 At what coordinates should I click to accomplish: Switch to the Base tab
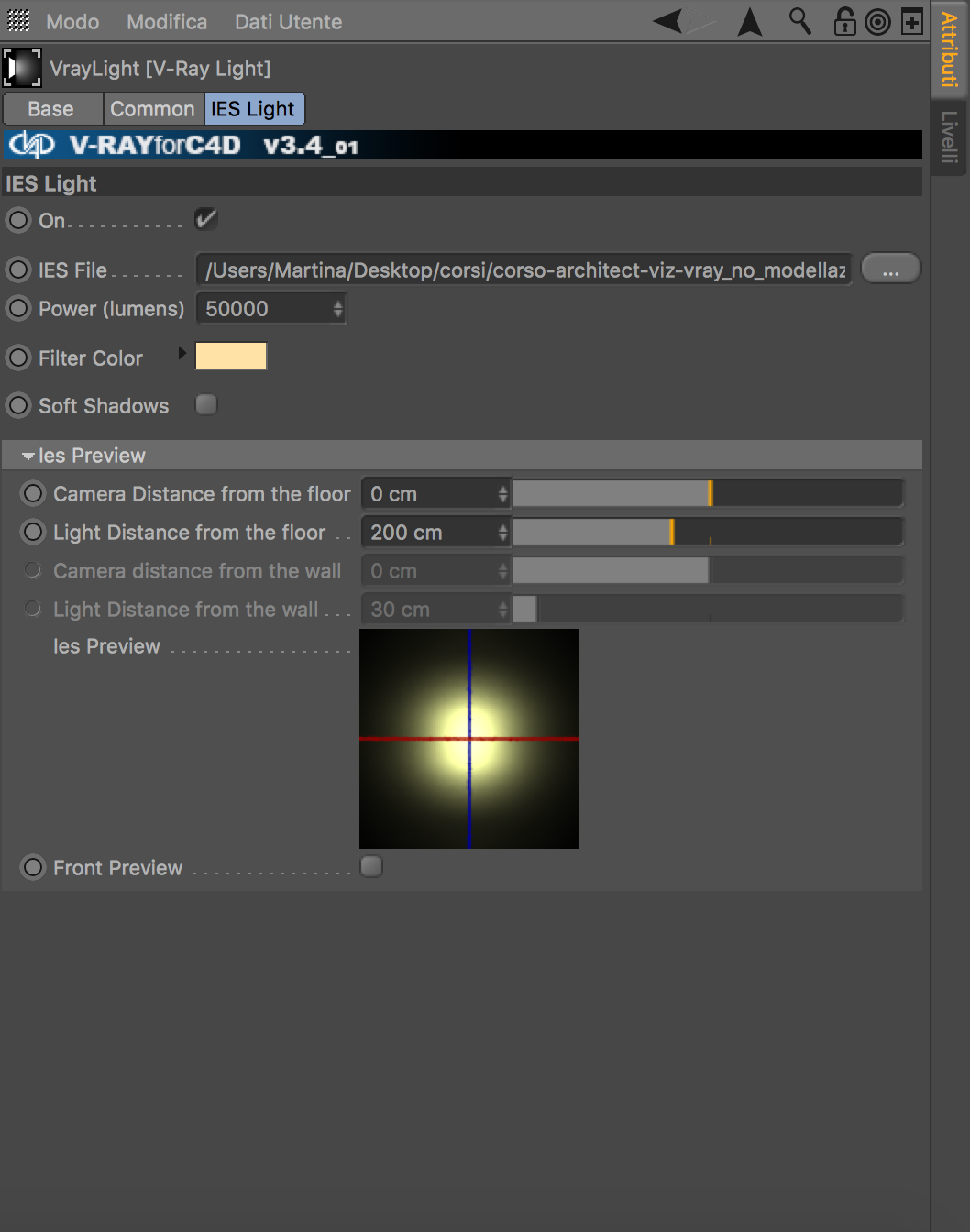pyautogui.click(x=52, y=109)
